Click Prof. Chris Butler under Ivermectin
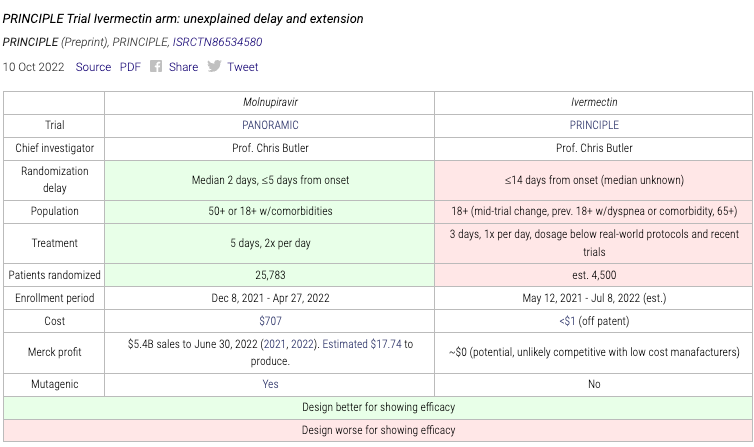The height and width of the screenshot is (447, 754). 594,149
